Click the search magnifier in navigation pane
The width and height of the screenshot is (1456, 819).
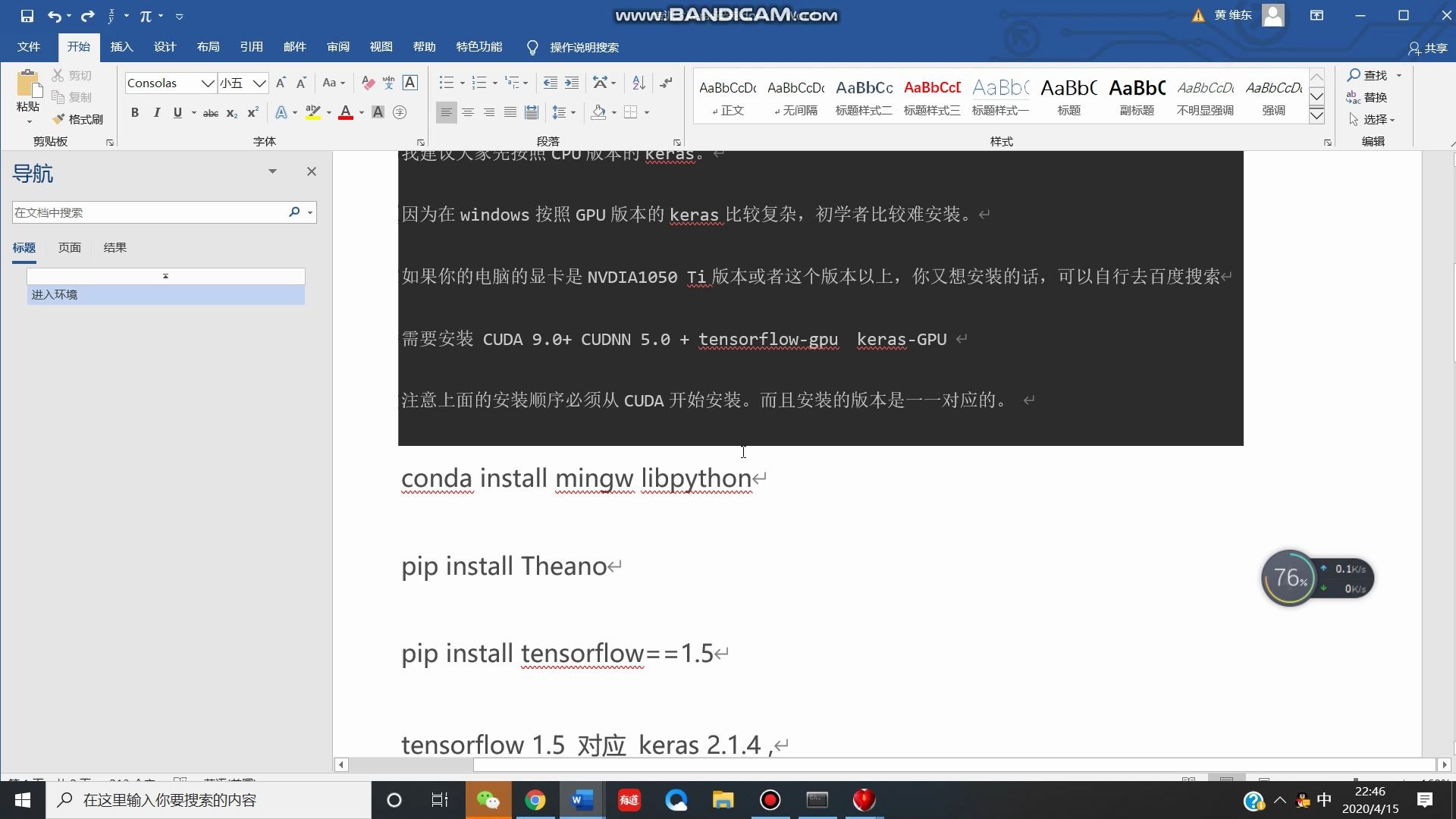tap(294, 212)
